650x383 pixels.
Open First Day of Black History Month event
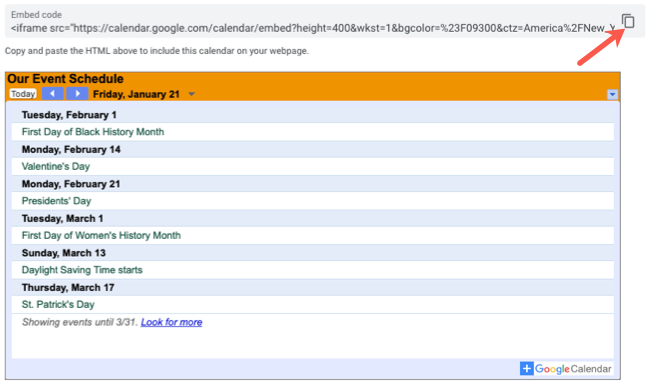[93, 132]
